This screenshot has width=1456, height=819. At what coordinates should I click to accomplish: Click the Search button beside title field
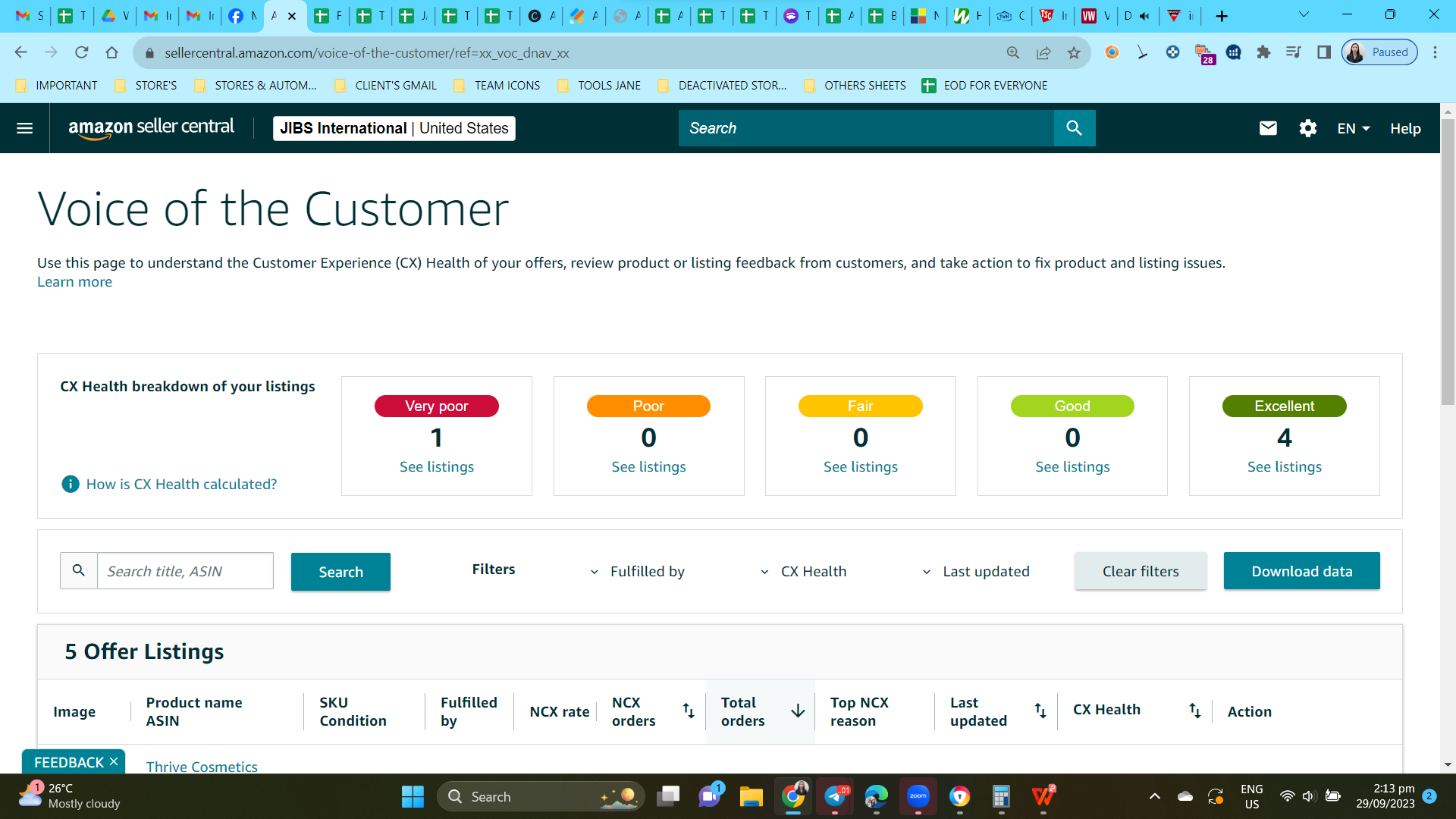pyautogui.click(x=340, y=572)
